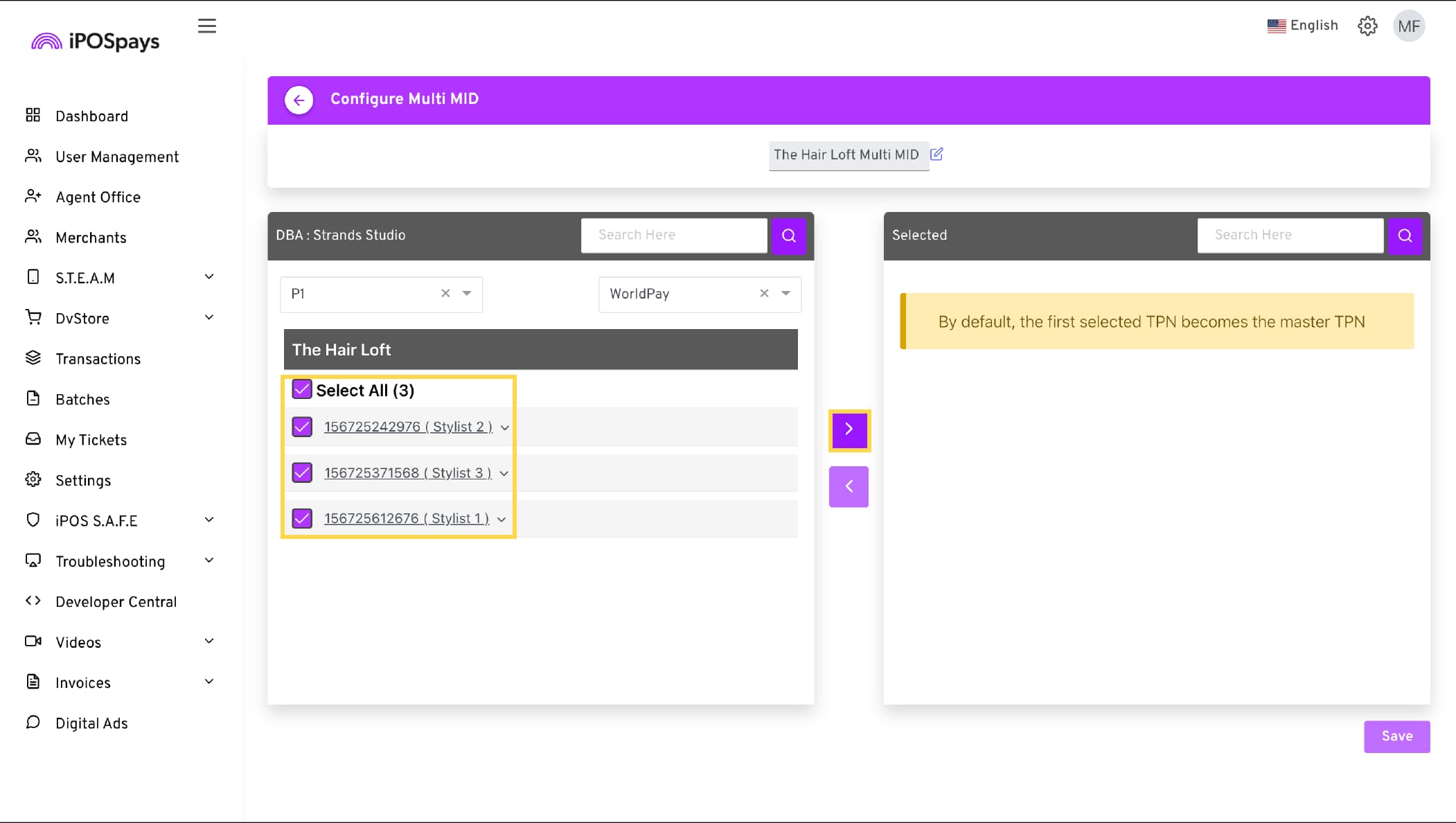Image resolution: width=1456 pixels, height=823 pixels.
Task: Move selected TPNs right with arrow button
Action: pyautogui.click(x=849, y=430)
